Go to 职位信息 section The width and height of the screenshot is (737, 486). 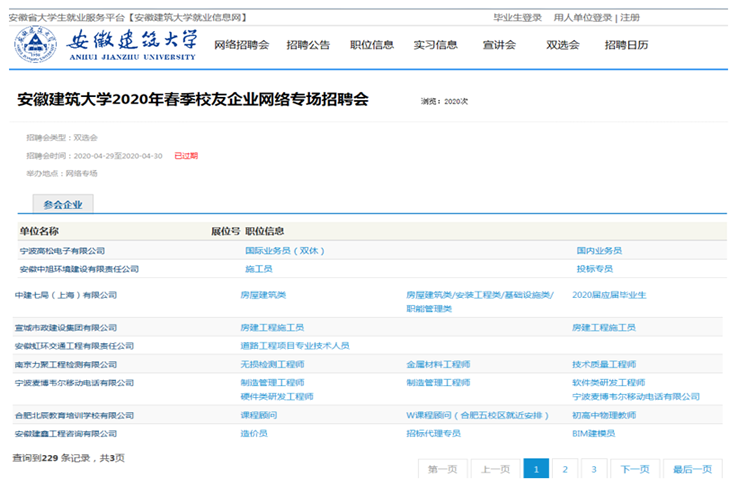click(x=371, y=45)
